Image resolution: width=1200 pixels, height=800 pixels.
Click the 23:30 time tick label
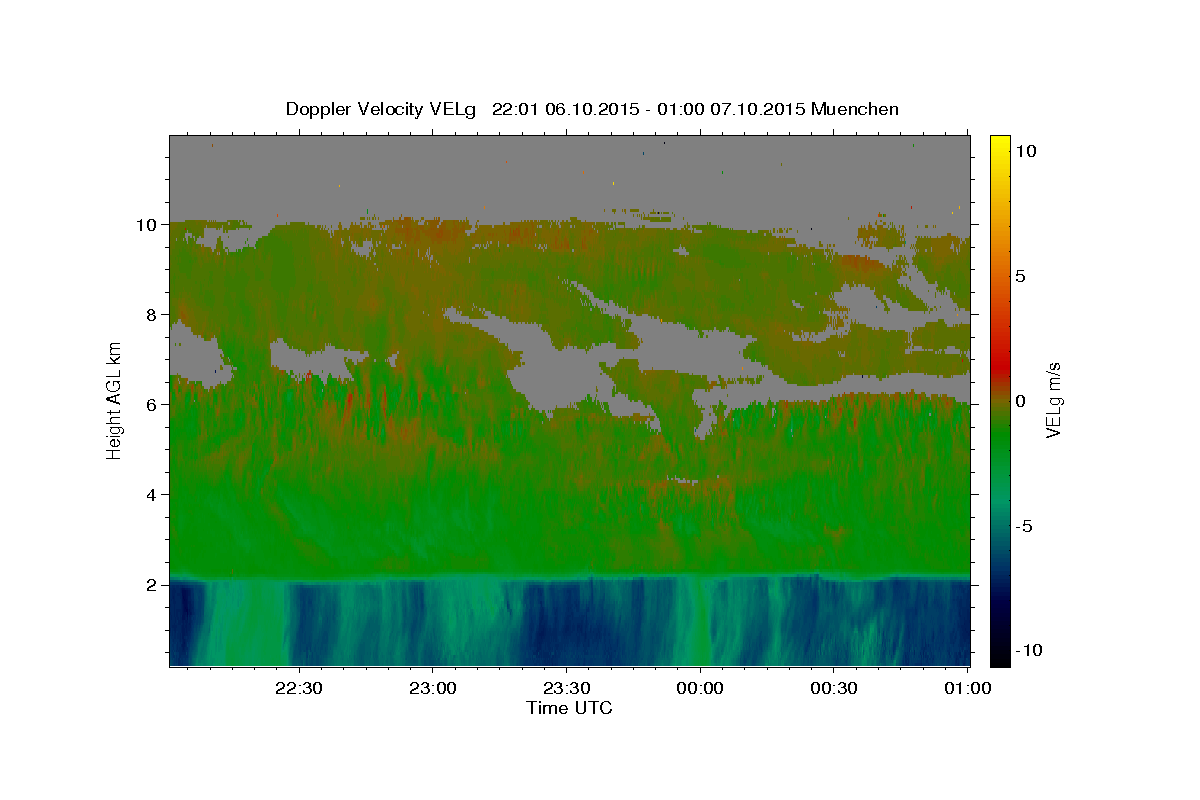coord(566,688)
